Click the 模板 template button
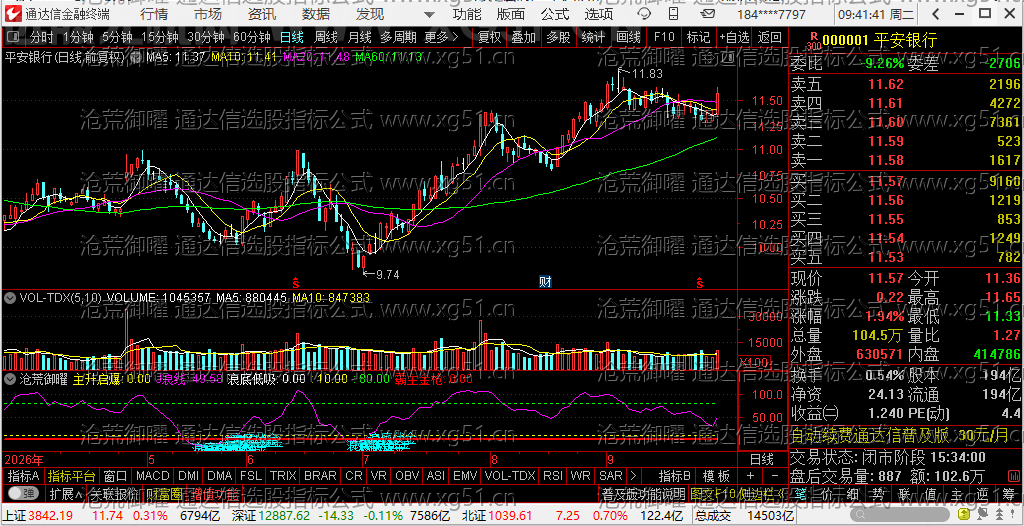Image resolution: width=1024 pixels, height=526 pixels. [x=716, y=475]
